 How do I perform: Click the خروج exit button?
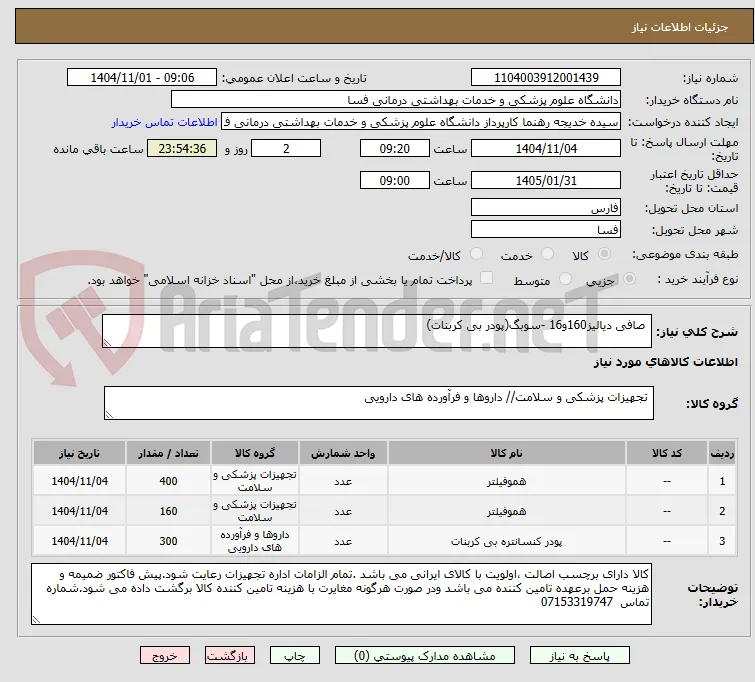tap(165, 656)
